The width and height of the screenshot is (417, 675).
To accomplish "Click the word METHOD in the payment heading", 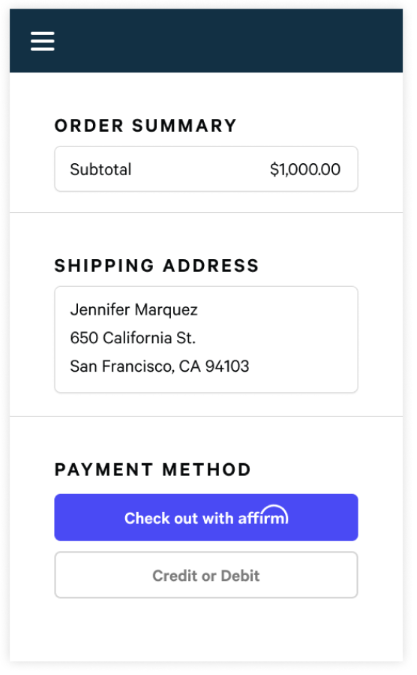I will pos(207,469).
